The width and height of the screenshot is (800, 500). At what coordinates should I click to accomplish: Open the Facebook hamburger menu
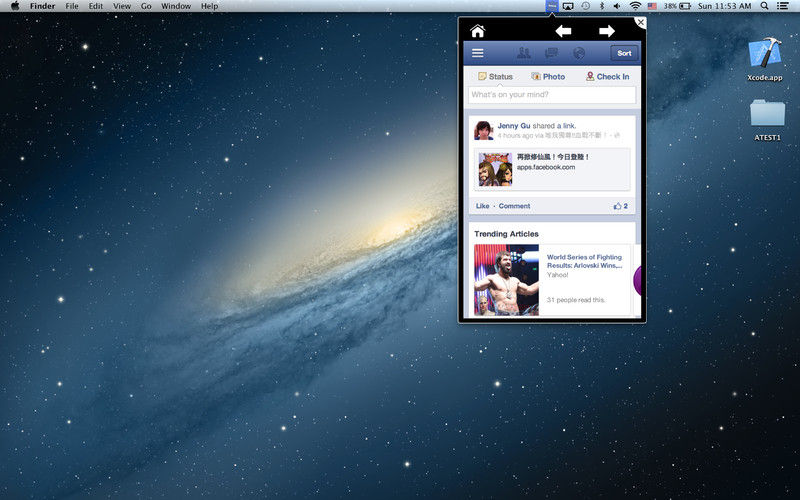[x=478, y=53]
